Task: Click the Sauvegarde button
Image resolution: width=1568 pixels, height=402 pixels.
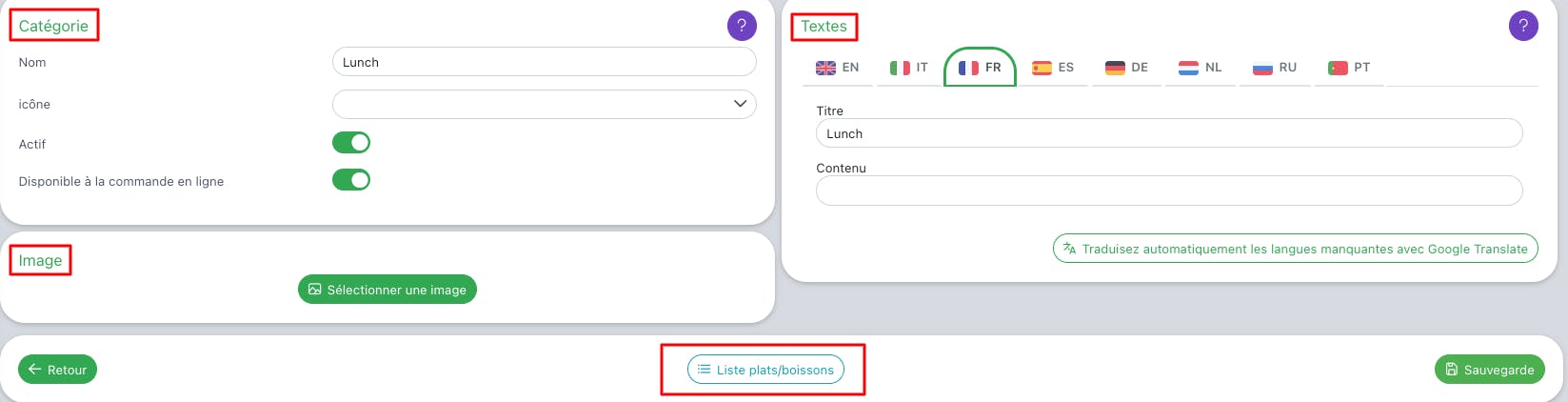Action: [x=1490, y=370]
